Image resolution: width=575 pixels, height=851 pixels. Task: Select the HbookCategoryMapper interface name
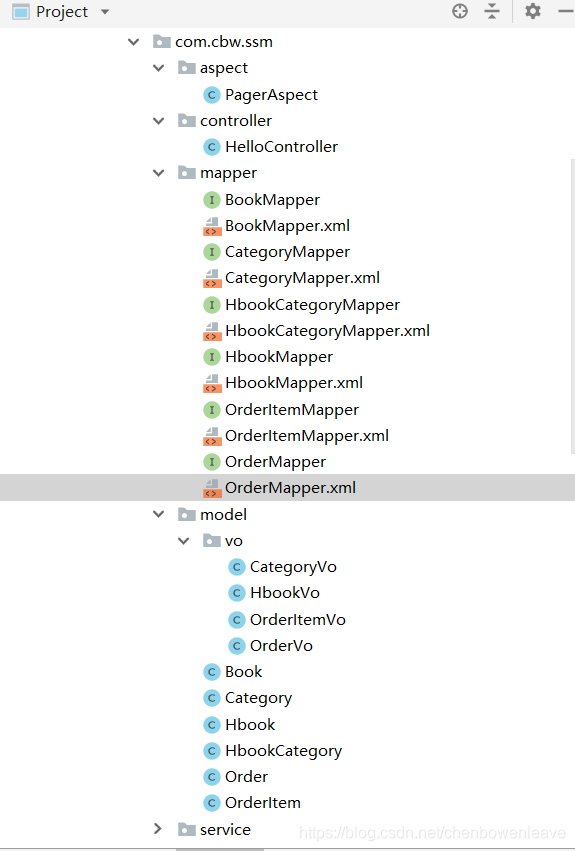[312, 305]
